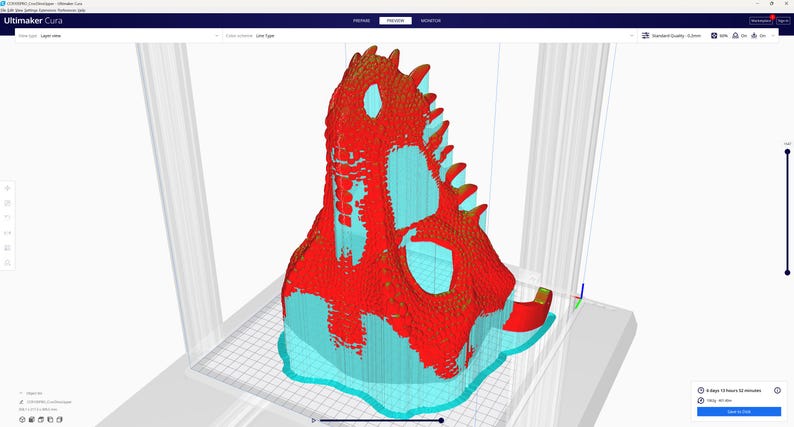Open the Extensions menu
The height and width of the screenshot is (427, 794).
click(x=48, y=10)
